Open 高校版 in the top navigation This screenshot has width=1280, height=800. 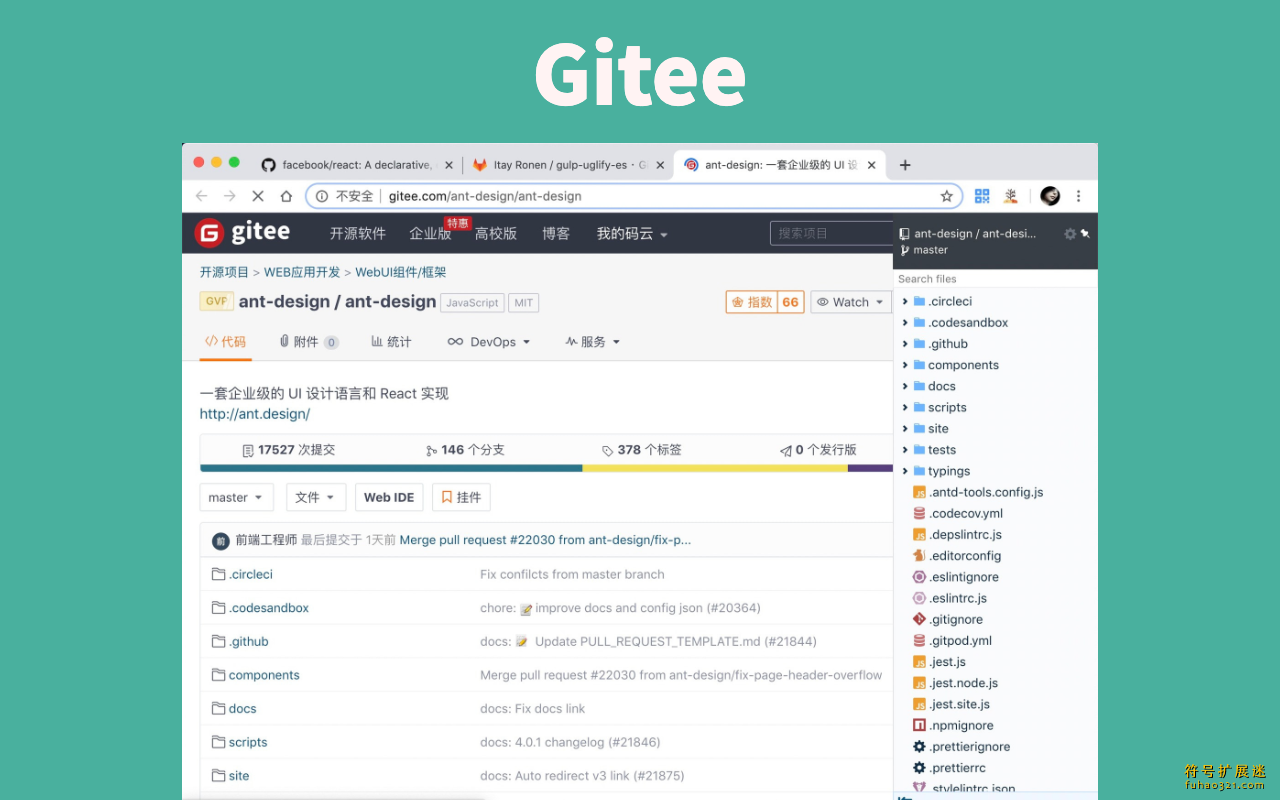(x=496, y=233)
